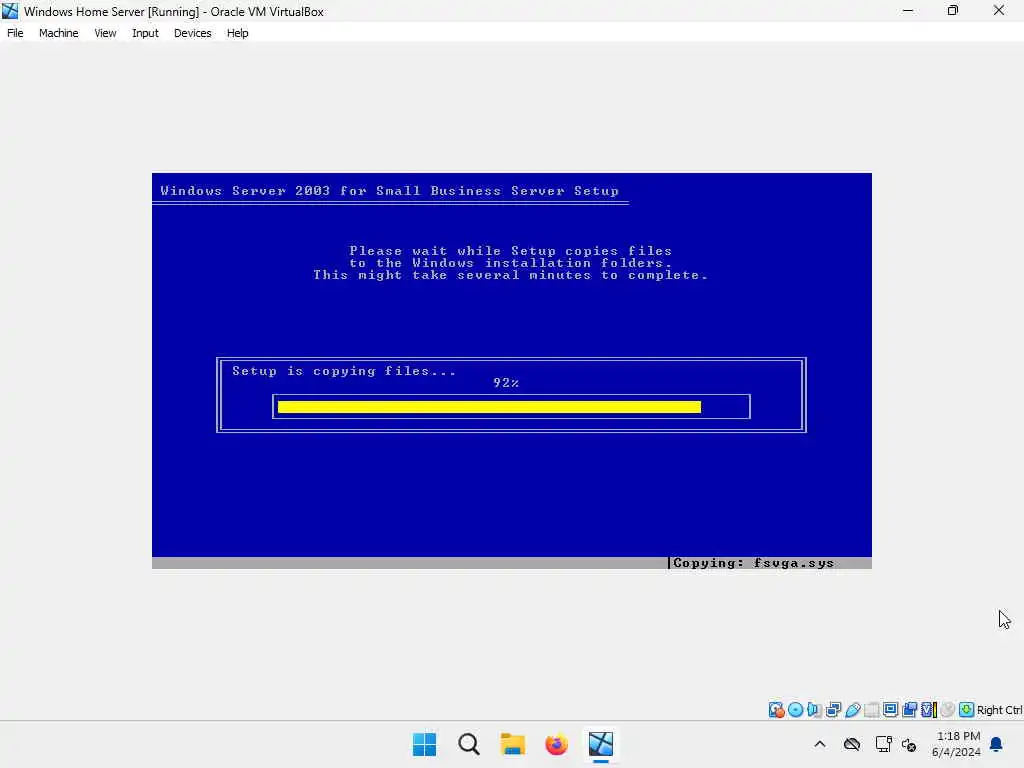This screenshot has height=768, width=1024.
Task: Open the File menu
Action: click(15, 33)
